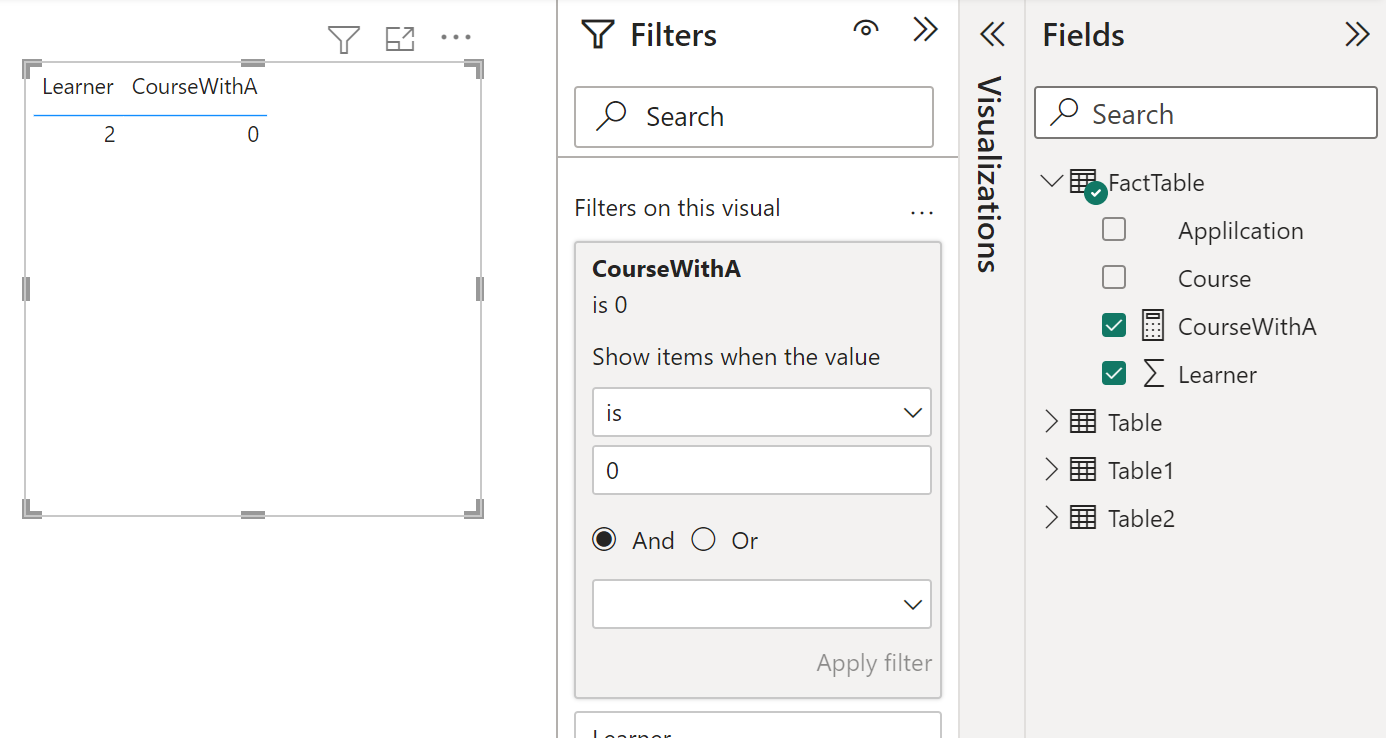
Task: Click the magnifier icon in Fields search
Action: (x=1064, y=112)
